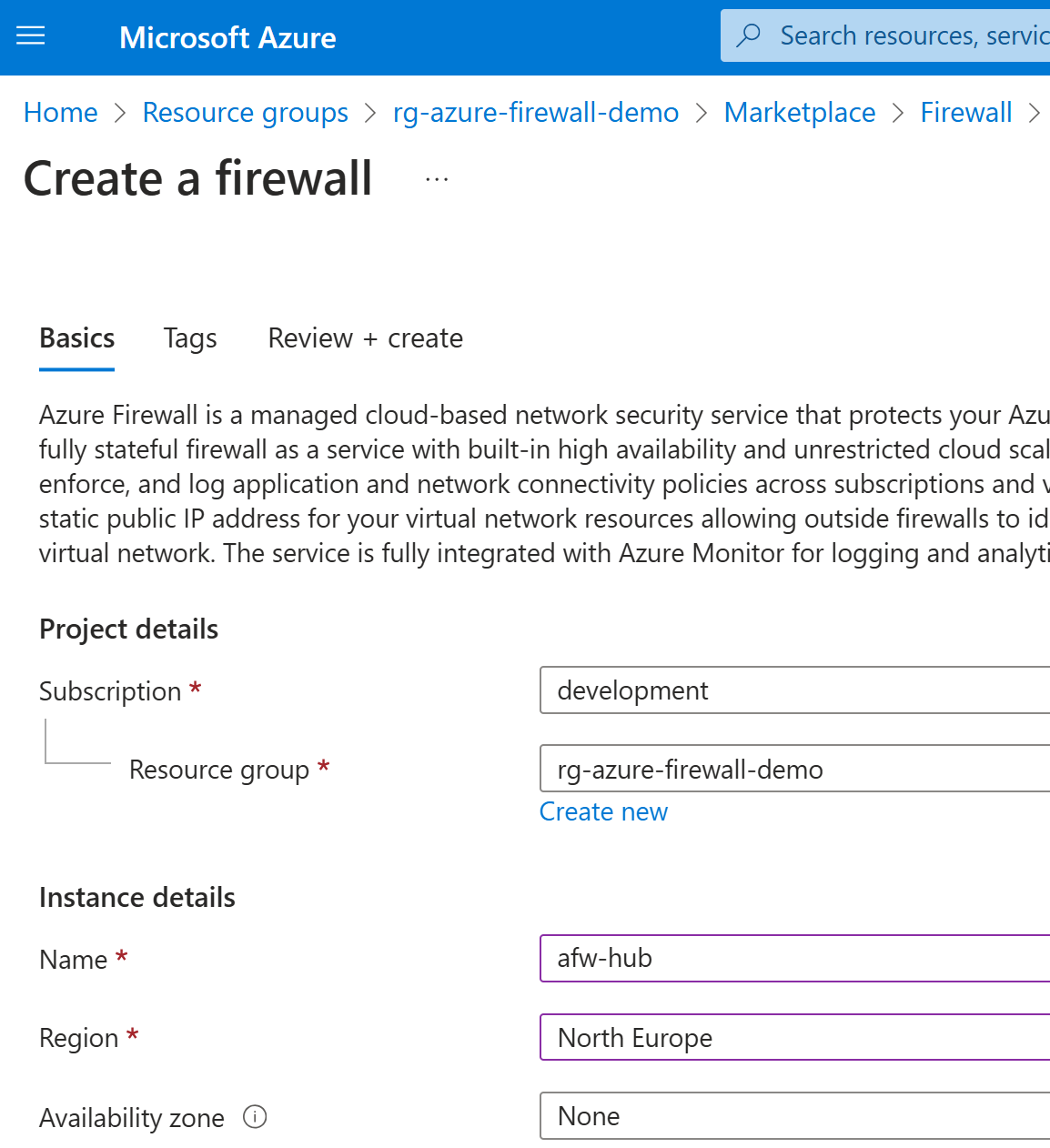Open rg-azure-firewall-demo breadcrumb link
The image size is (1050, 1148).
(x=536, y=112)
